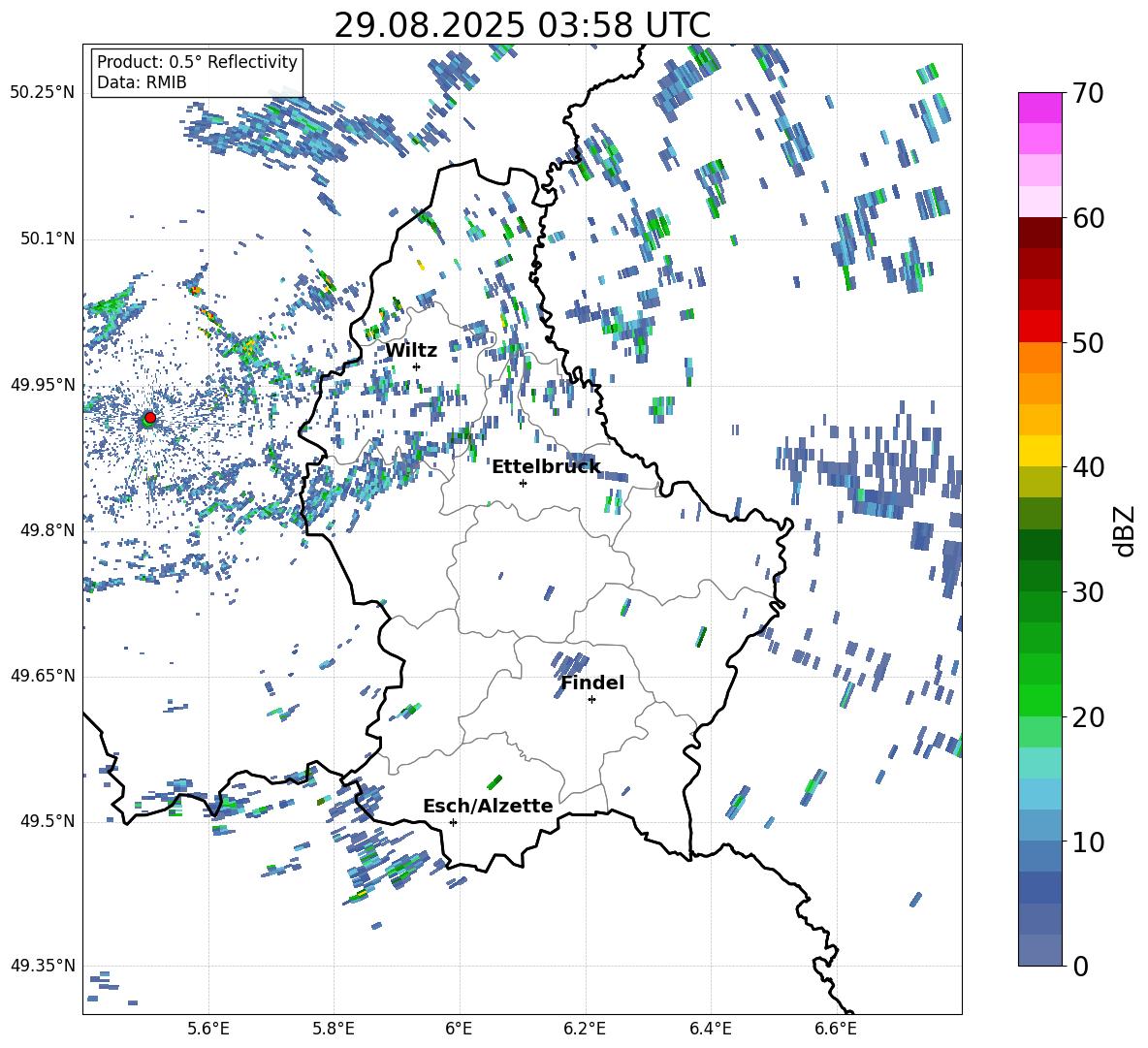The width and height of the screenshot is (1148, 1048).
Task: Click the 50.1°N latitude label
Action: click(x=47, y=238)
